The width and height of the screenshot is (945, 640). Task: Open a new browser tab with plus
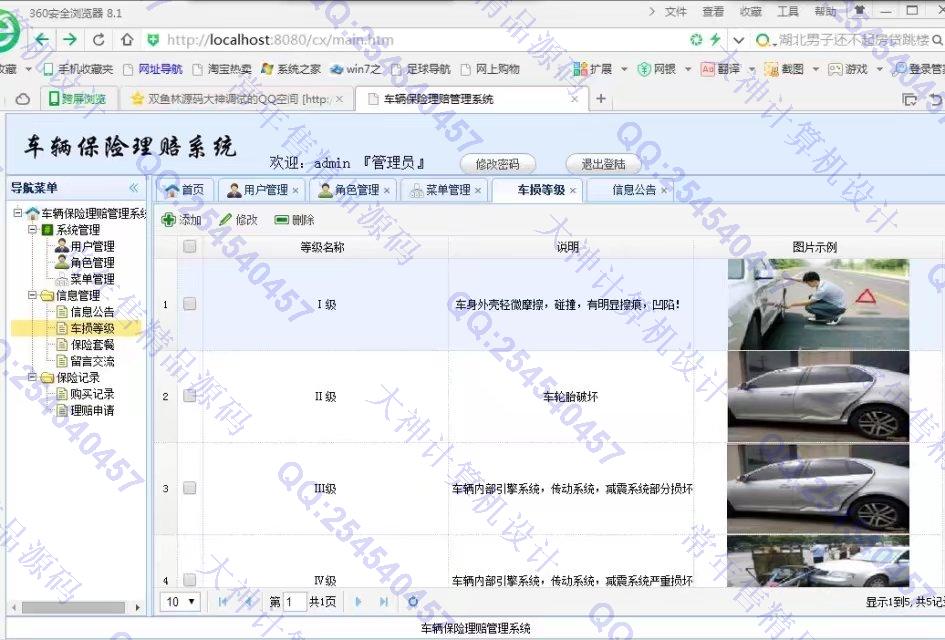(601, 98)
